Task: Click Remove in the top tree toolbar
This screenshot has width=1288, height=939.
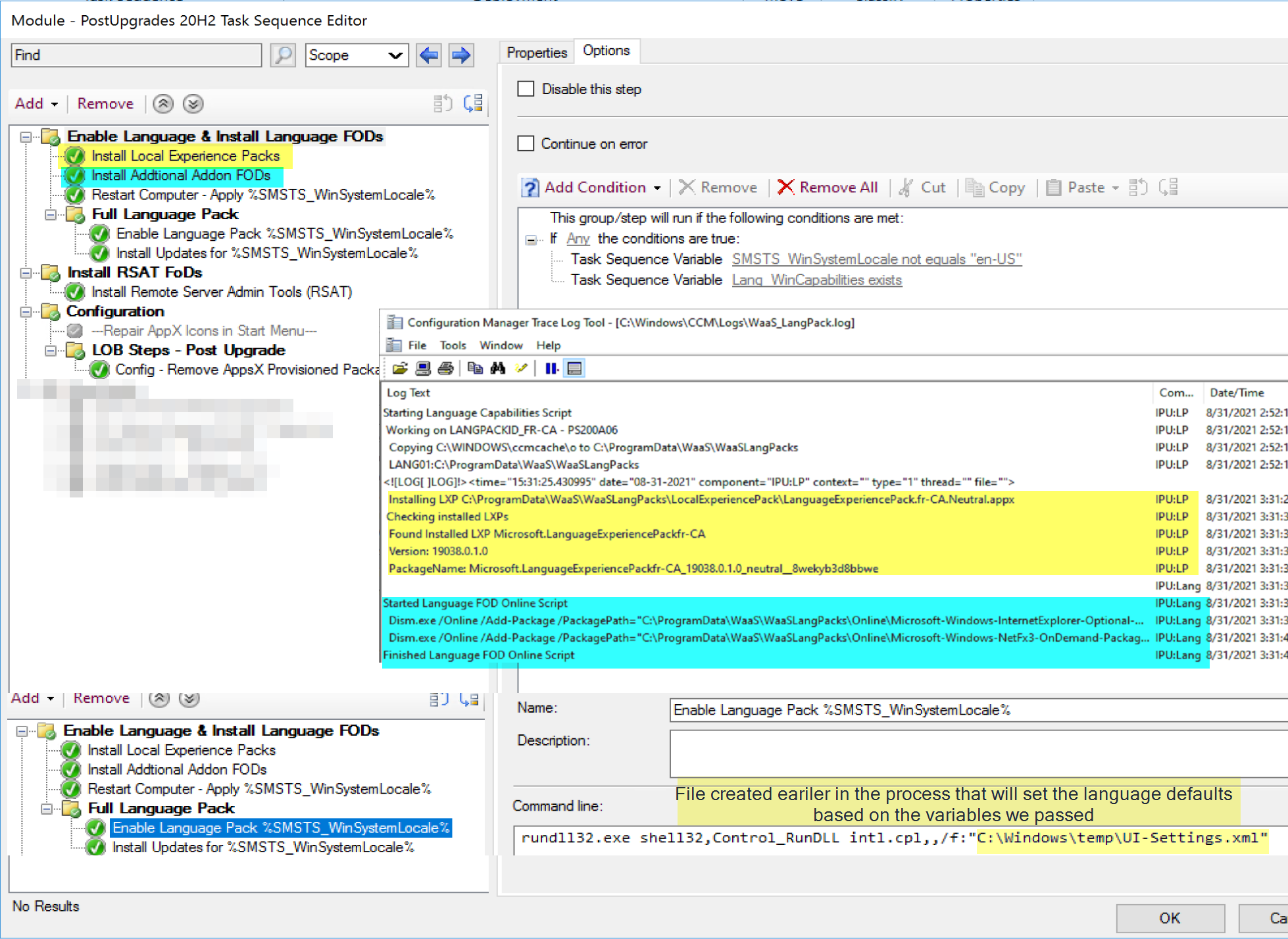Action: (105, 103)
